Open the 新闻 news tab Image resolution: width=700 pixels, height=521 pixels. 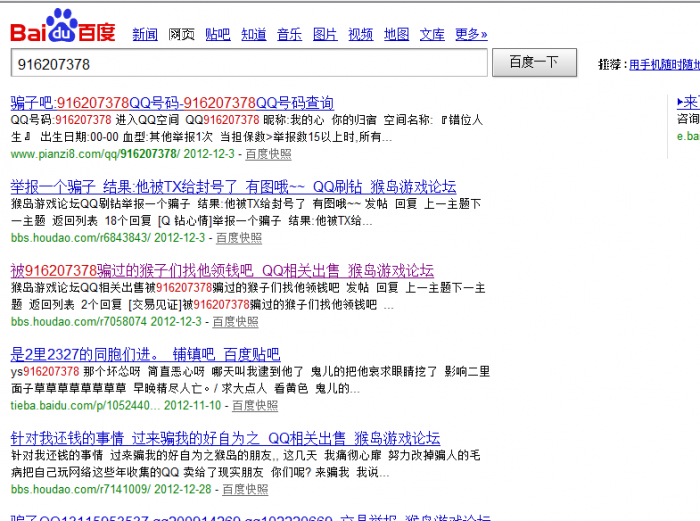pyautogui.click(x=145, y=34)
